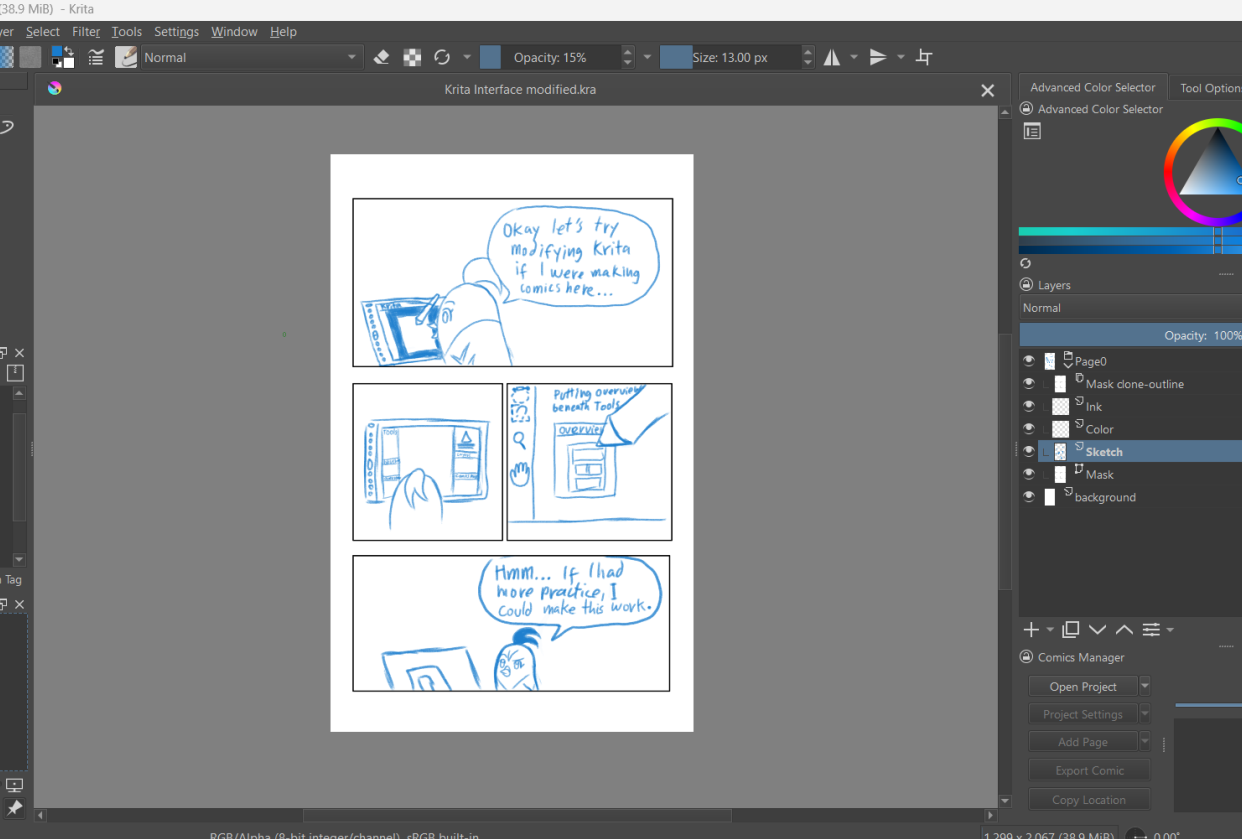Open the Filter menu
The height and width of the screenshot is (839, 1242).
[86, 32]
